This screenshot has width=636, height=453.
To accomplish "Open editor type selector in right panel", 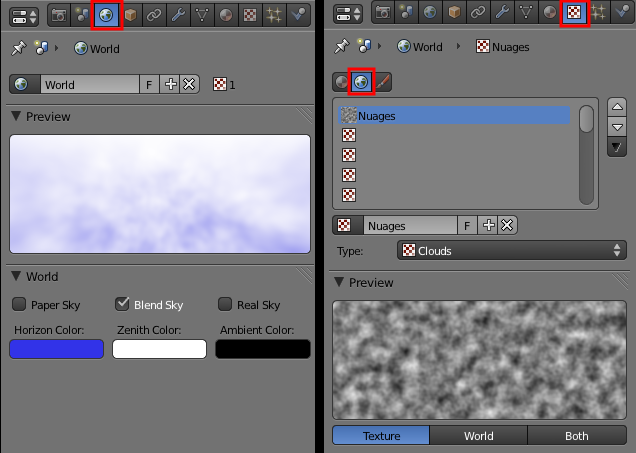I will click(348, 13).
